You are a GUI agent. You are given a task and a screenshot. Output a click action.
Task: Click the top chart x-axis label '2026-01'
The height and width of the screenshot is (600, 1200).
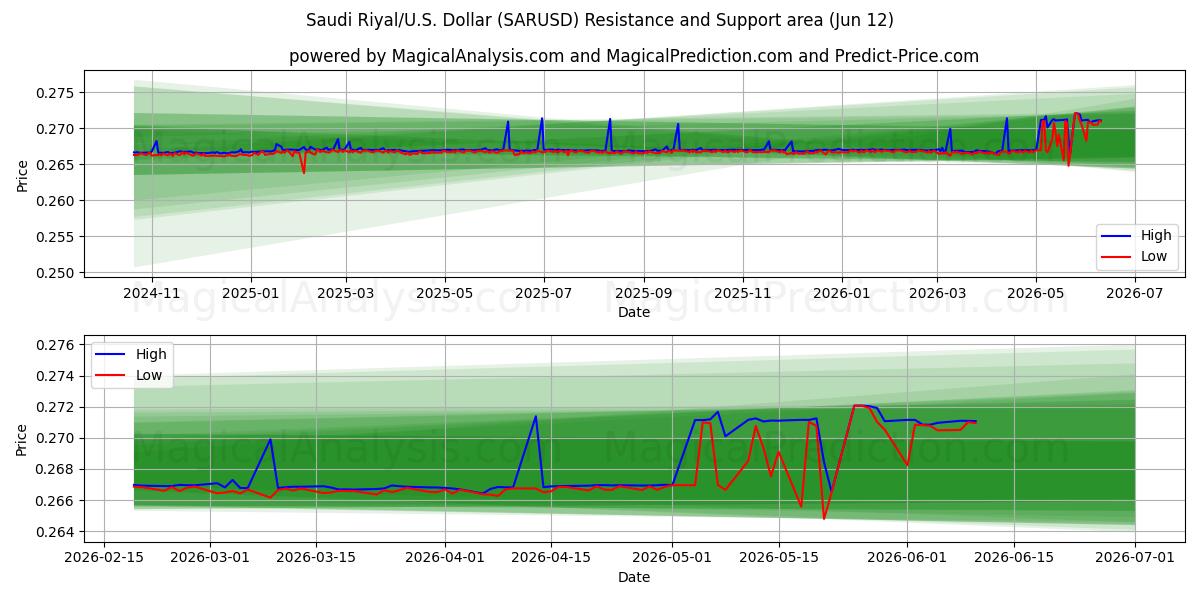coord(841,292)
